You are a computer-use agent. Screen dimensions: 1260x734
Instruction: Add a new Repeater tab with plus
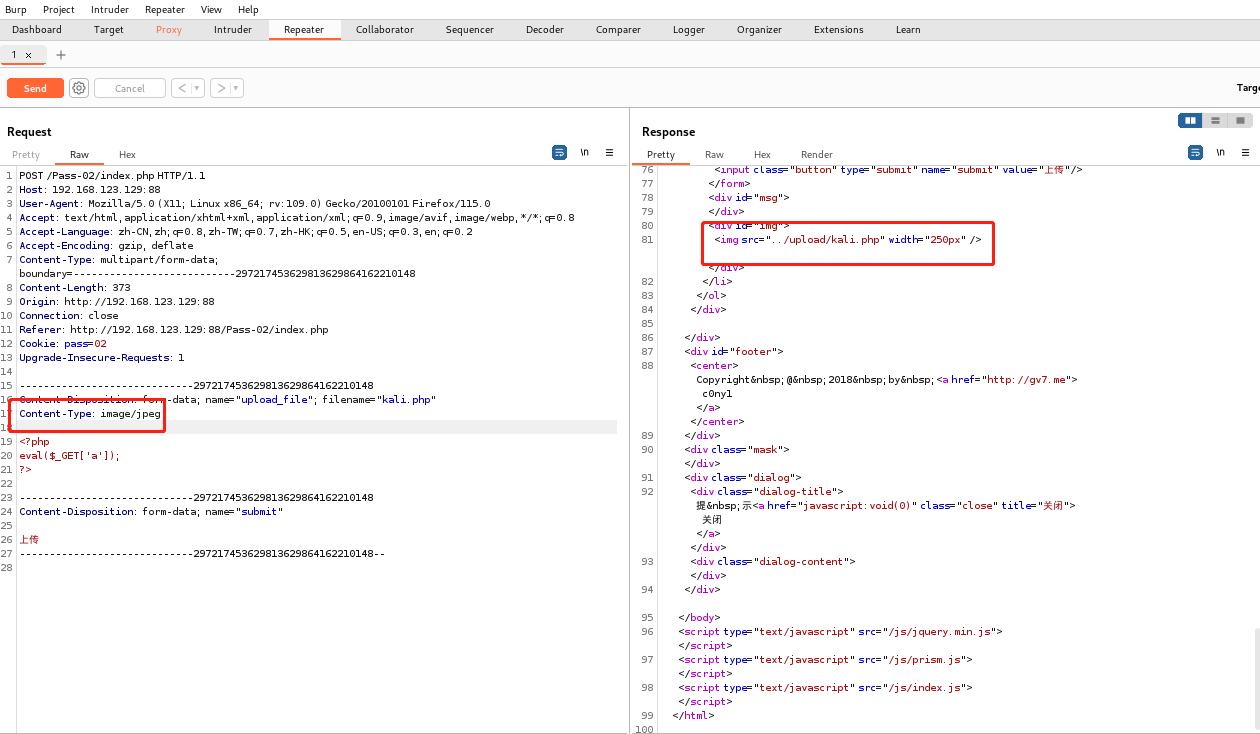[x=61, y=55]
